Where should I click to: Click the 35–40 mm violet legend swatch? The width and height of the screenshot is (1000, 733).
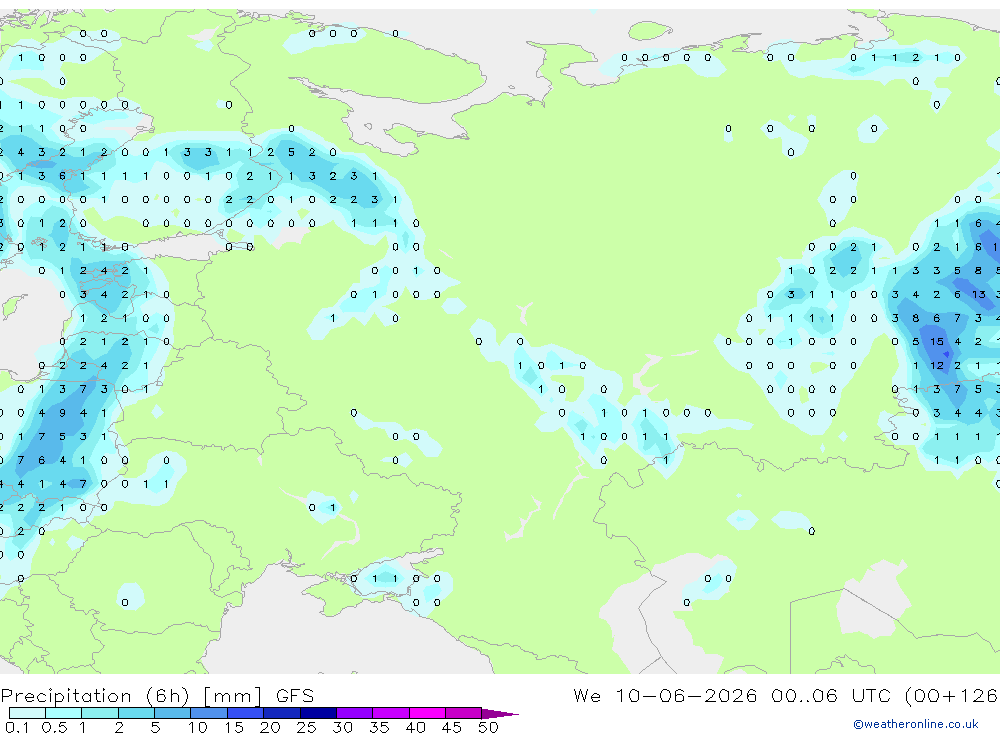391,713
